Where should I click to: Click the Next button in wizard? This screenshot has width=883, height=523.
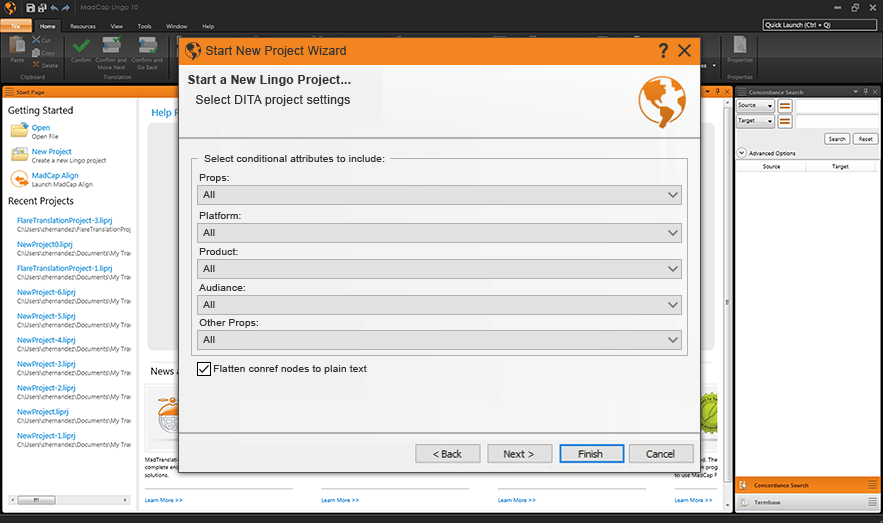519,454
